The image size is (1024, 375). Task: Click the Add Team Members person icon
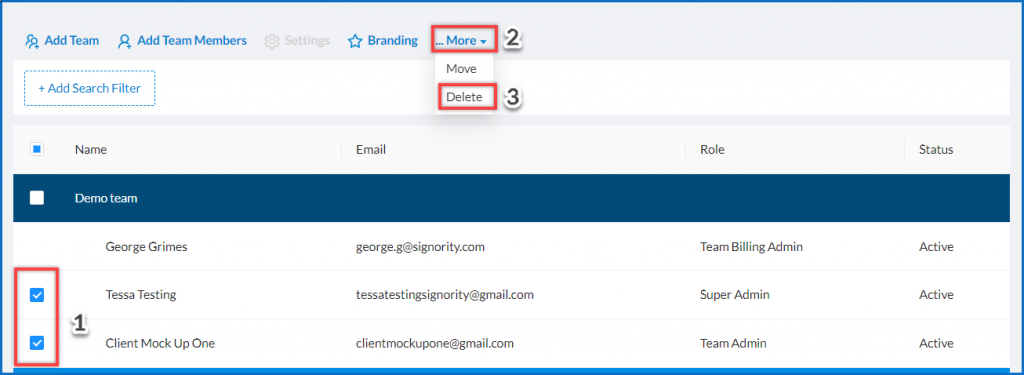pyautogui.click(x=124, y=41)
